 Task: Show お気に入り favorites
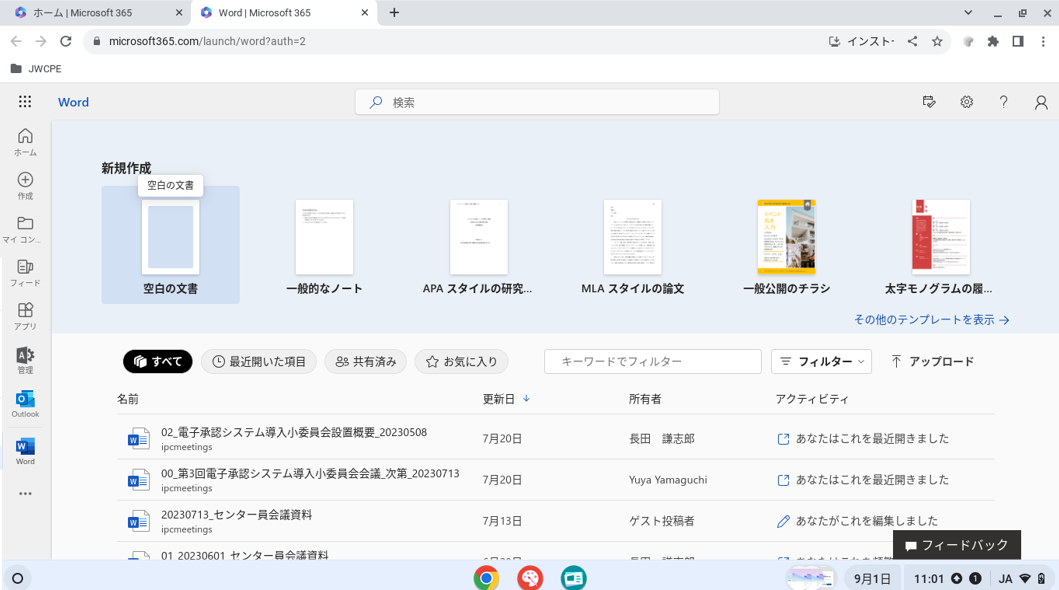point(461,362)
